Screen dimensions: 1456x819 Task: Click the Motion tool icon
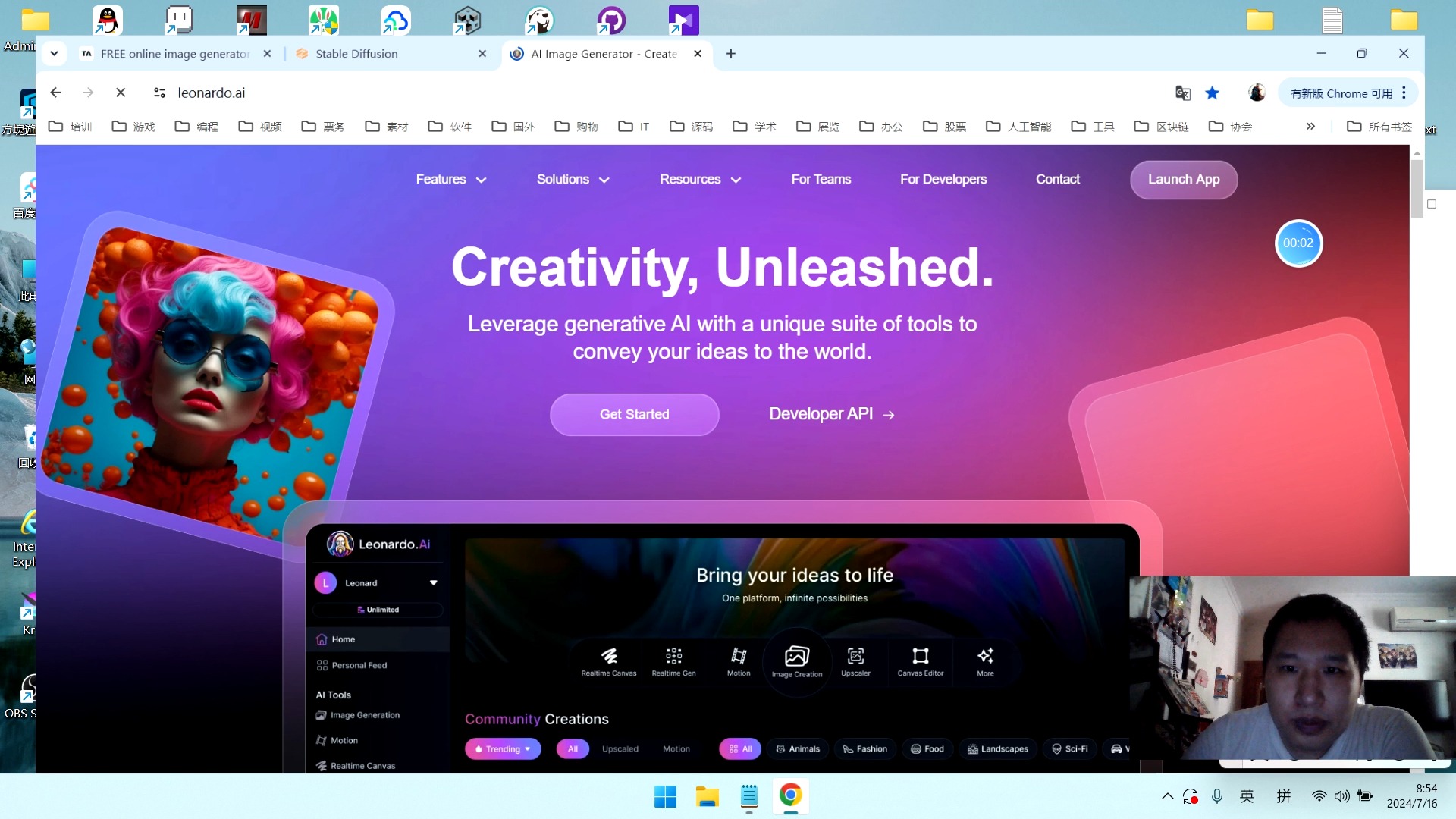[x=739, y=661]
